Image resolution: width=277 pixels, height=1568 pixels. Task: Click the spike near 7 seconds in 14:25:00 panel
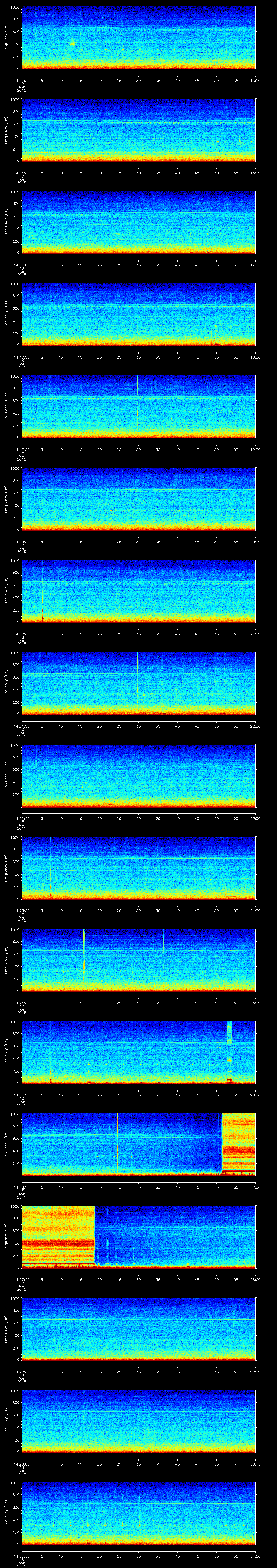pos(50,1052)
